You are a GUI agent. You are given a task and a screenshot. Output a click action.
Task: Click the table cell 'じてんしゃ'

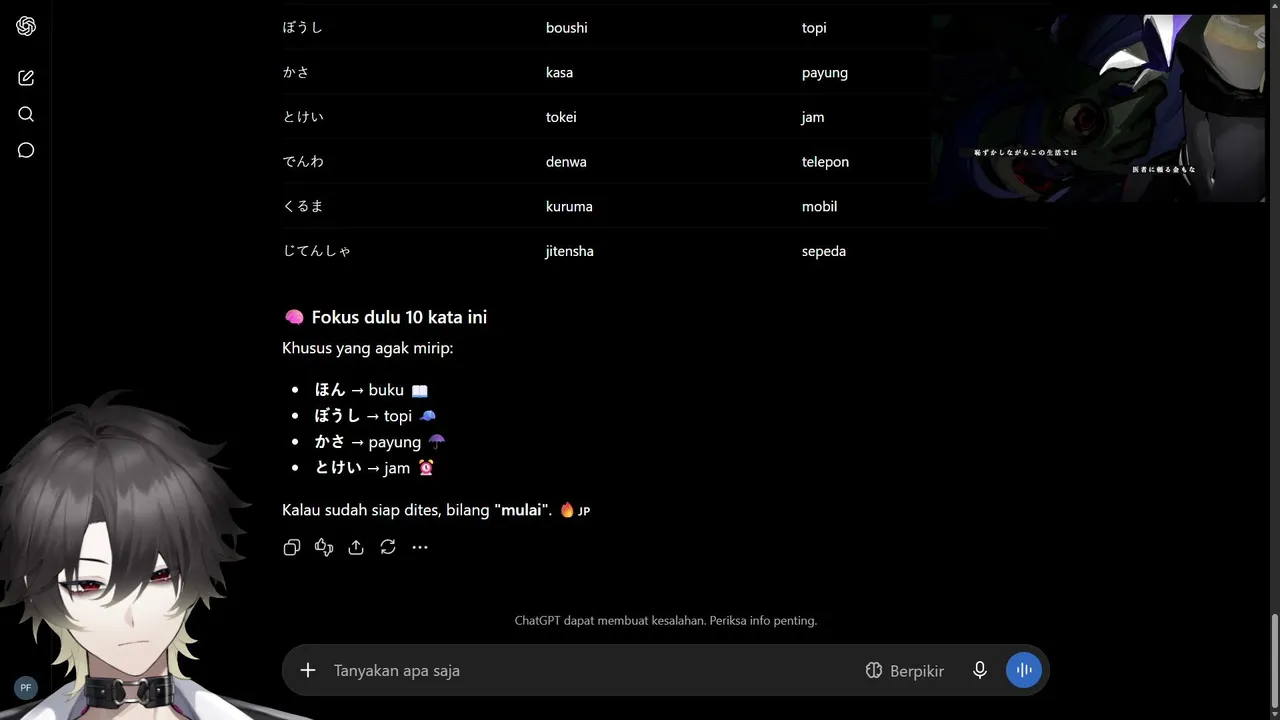coord(317,251)
